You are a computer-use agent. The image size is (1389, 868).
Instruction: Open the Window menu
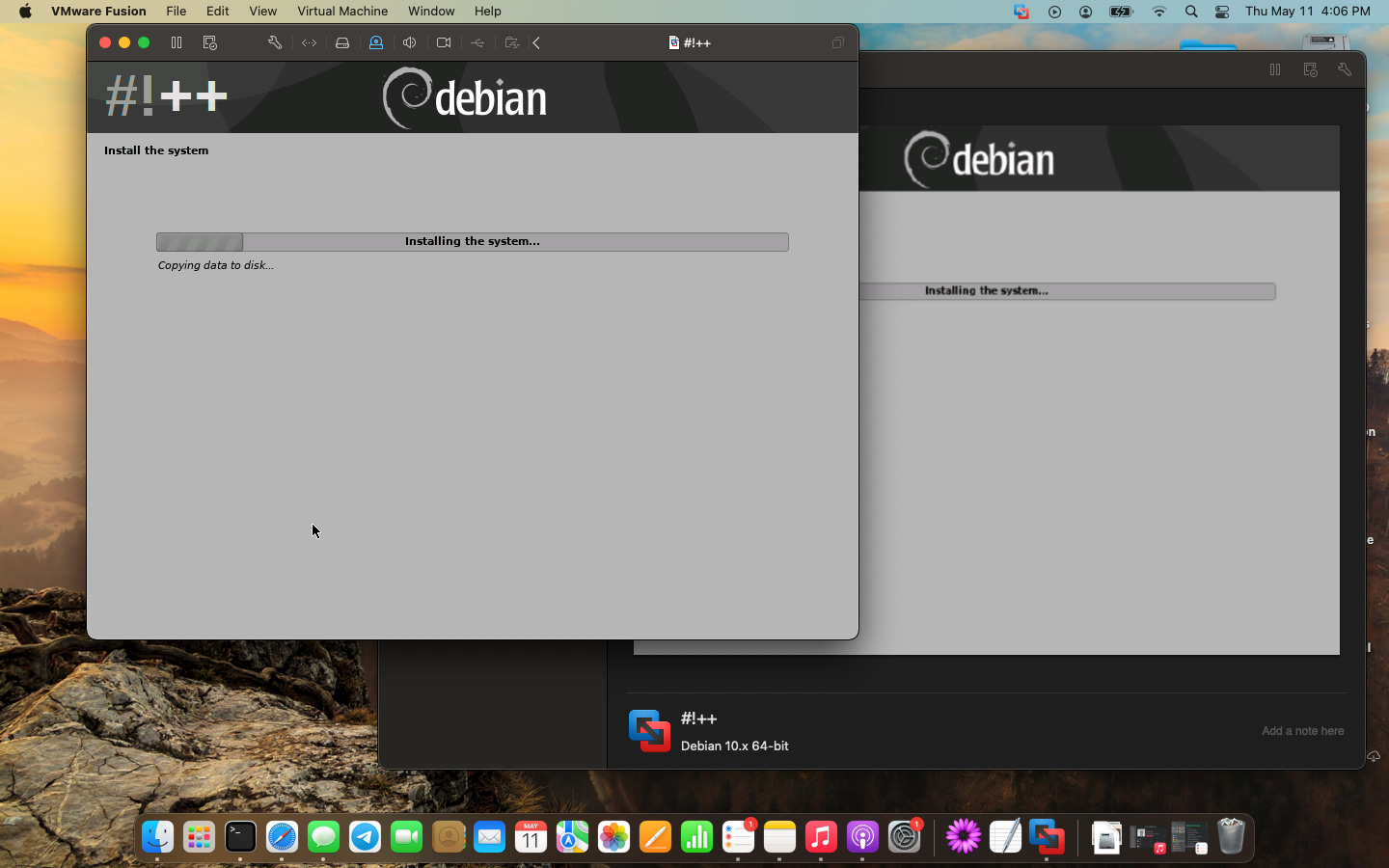(x=431, y=12)
